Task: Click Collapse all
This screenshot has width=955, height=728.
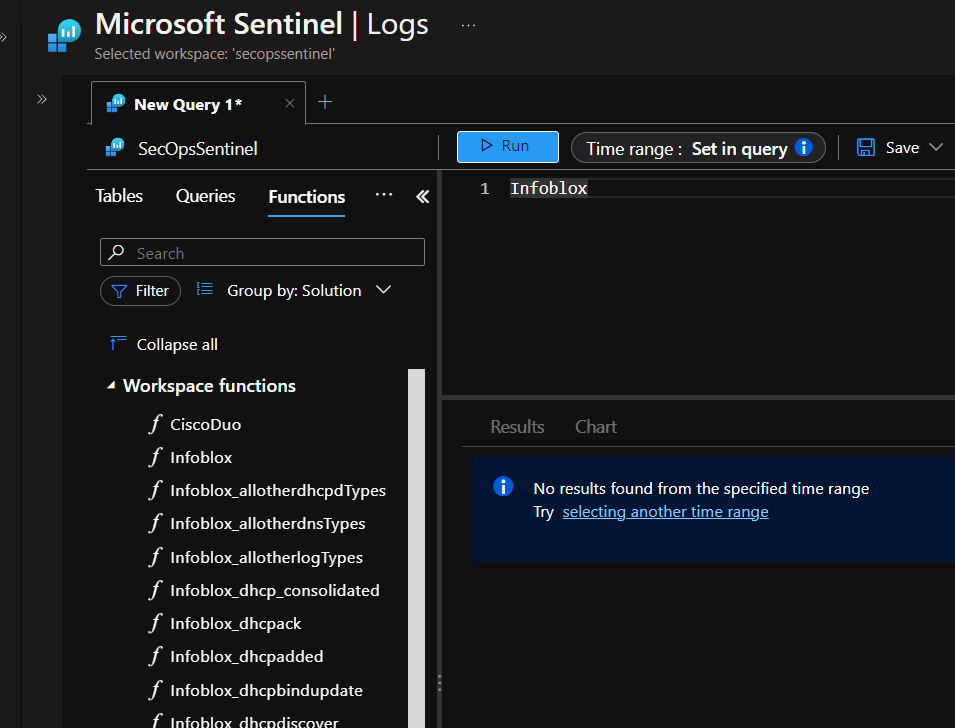Action: (177, 345)
